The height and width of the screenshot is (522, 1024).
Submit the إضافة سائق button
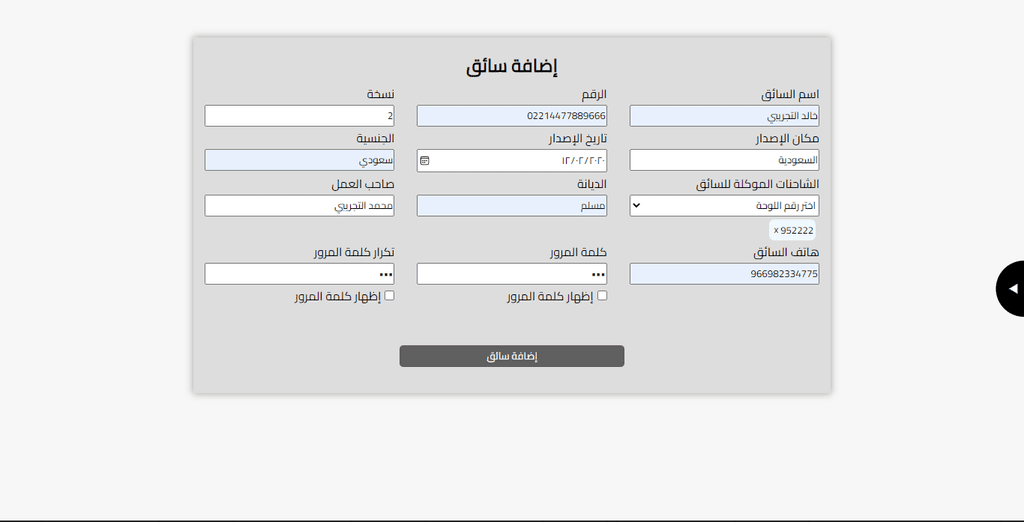[x=512, y=356]
